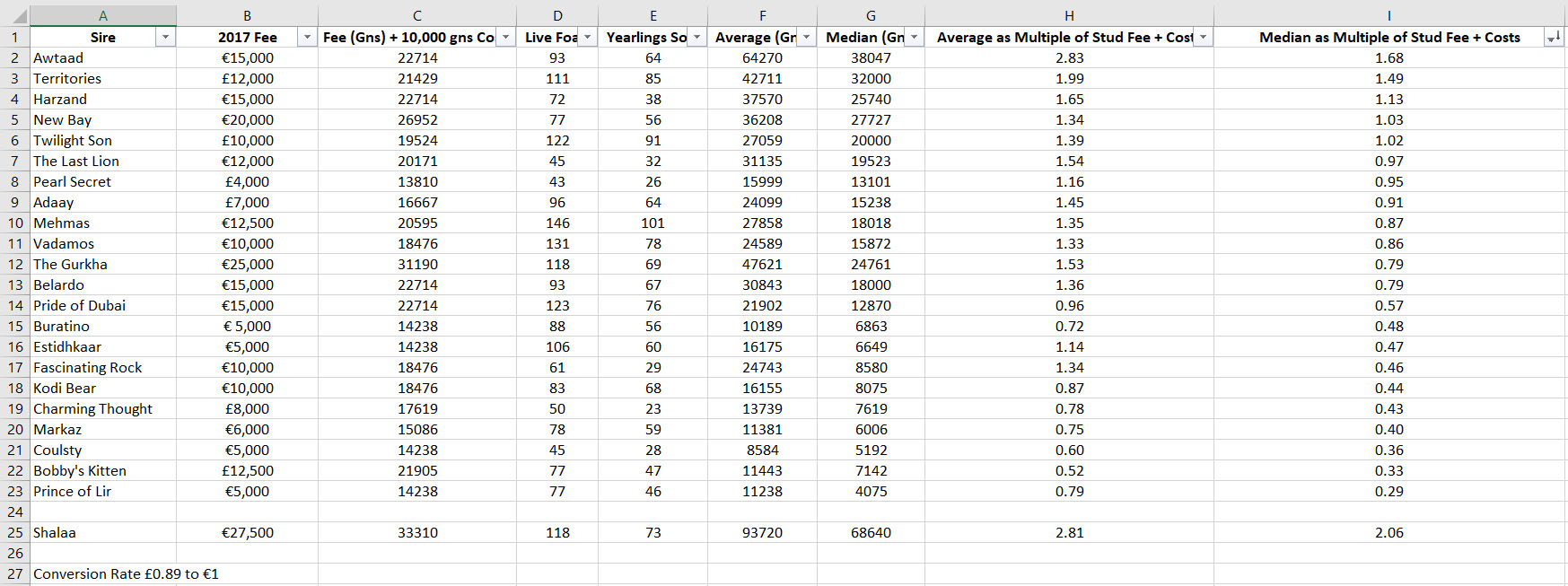Select Mehmas's 146 live foals cell
This screenshot has width=1568, height=586.
click(557, 223)
